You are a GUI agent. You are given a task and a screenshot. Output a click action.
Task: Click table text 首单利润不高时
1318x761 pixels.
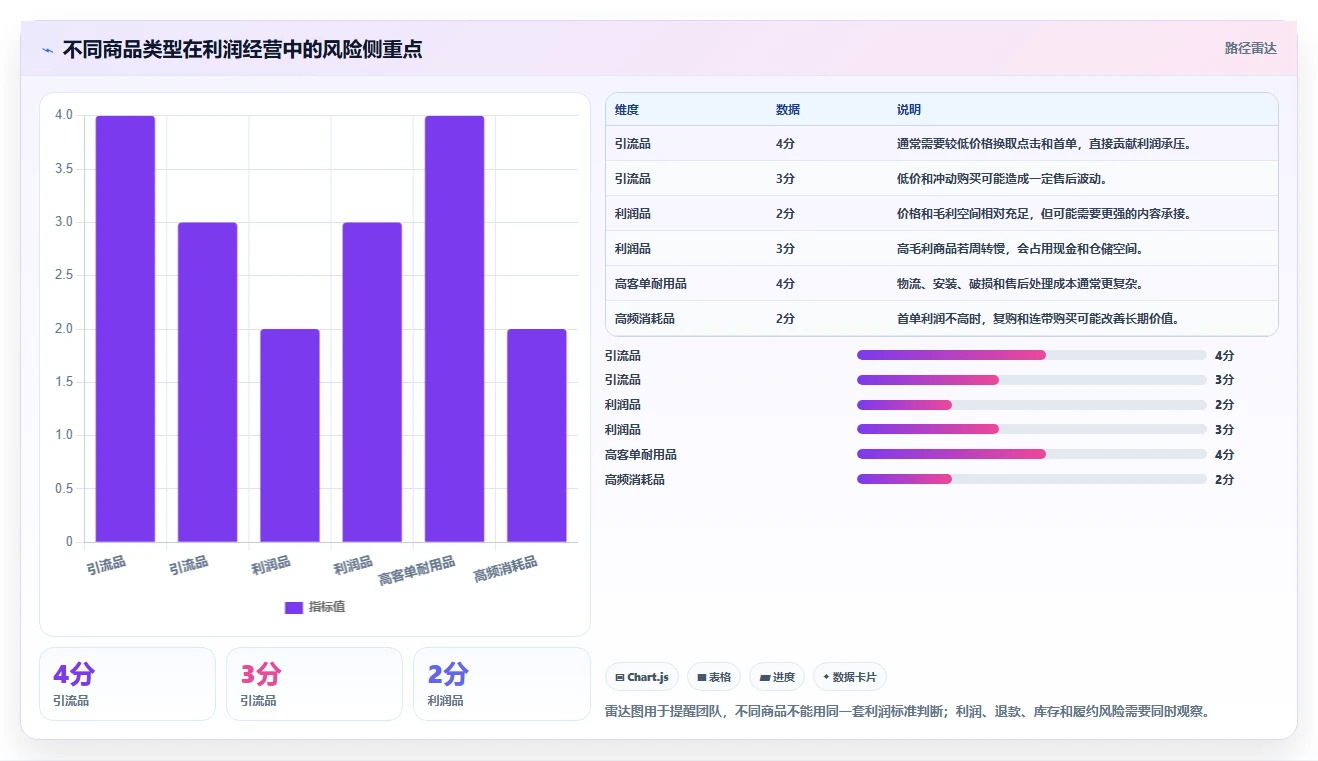(x=939, y=319)
